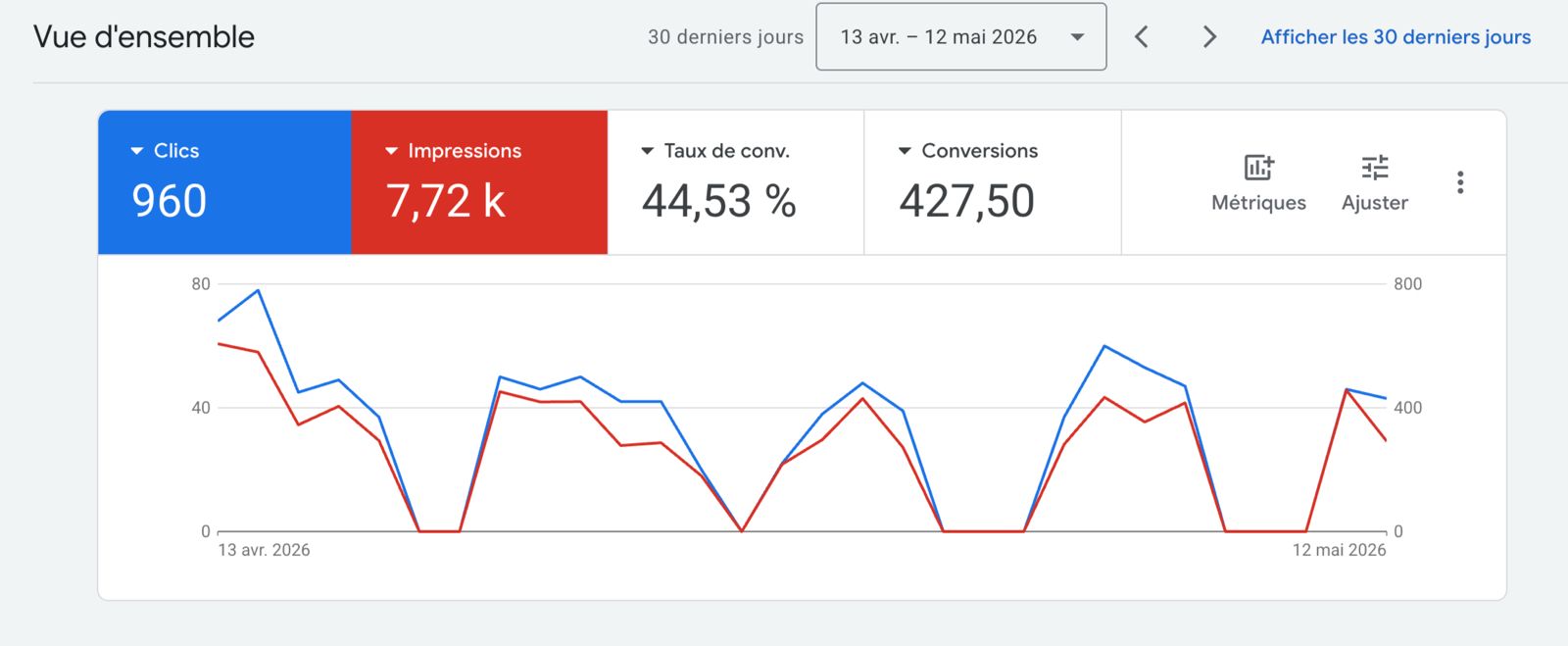Click the Ajuster text label
The width and height of the screenshot is (1568, 646).
1375,203
